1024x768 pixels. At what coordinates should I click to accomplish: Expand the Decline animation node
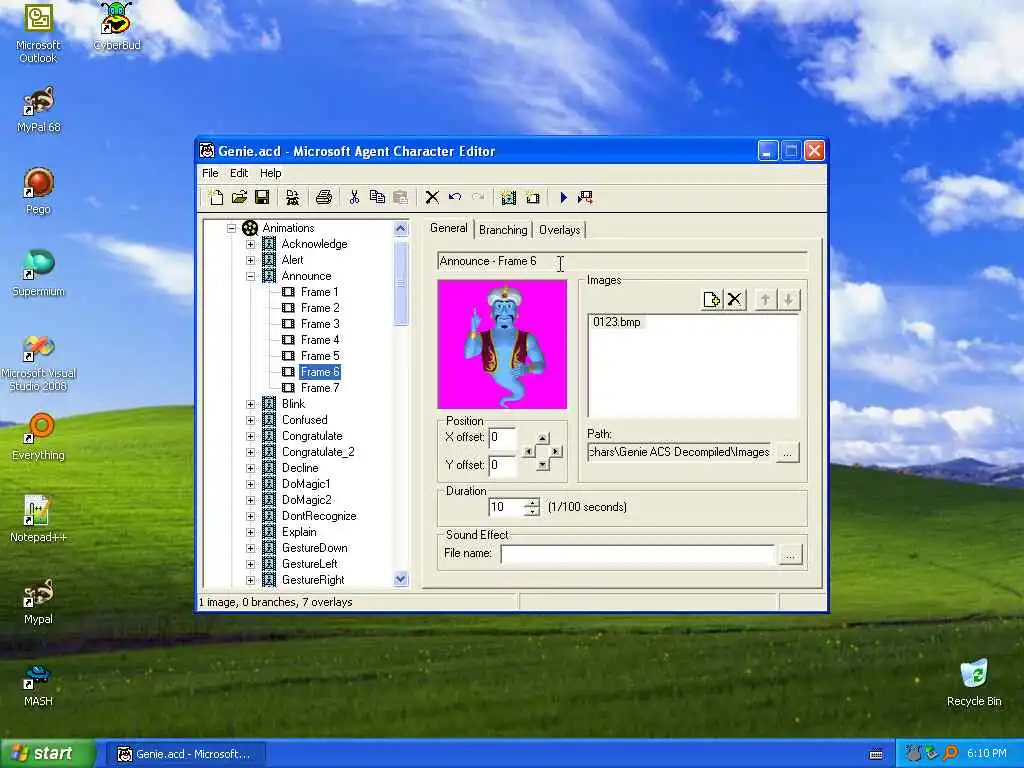pos(250,468)
